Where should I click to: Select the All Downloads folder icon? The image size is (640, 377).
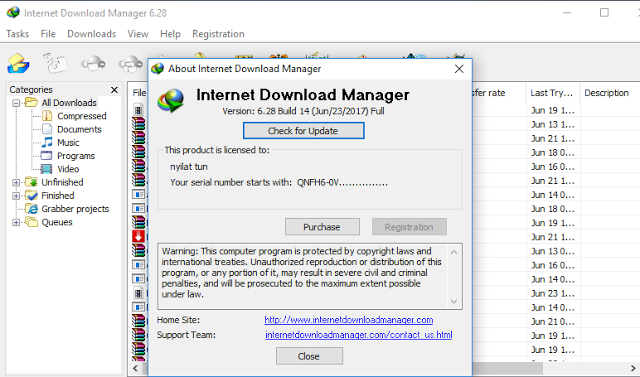[x=31, y=102]
